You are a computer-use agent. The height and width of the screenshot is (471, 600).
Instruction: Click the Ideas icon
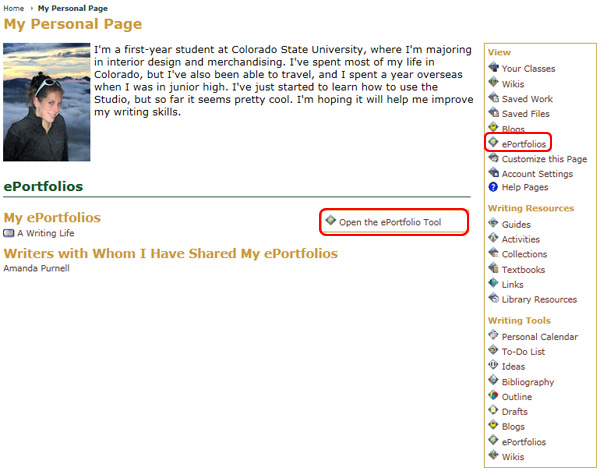[x=494, y=365]
